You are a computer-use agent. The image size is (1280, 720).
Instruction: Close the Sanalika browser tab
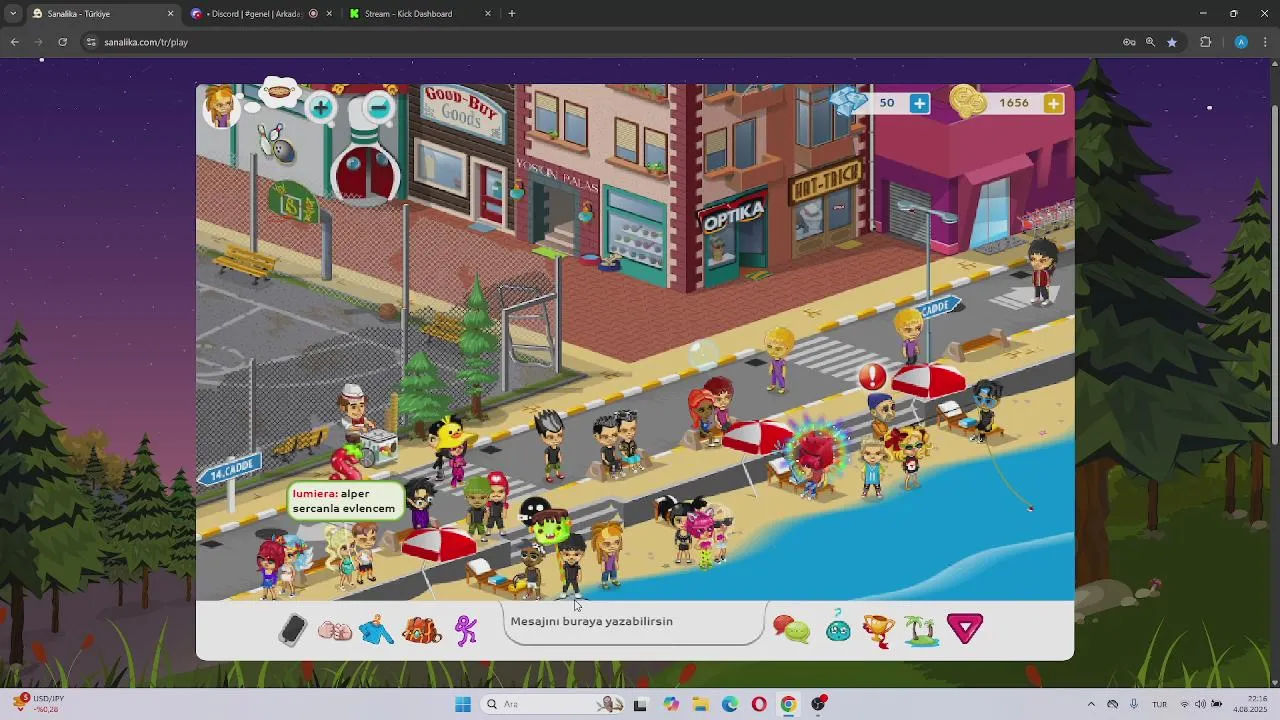170,14
